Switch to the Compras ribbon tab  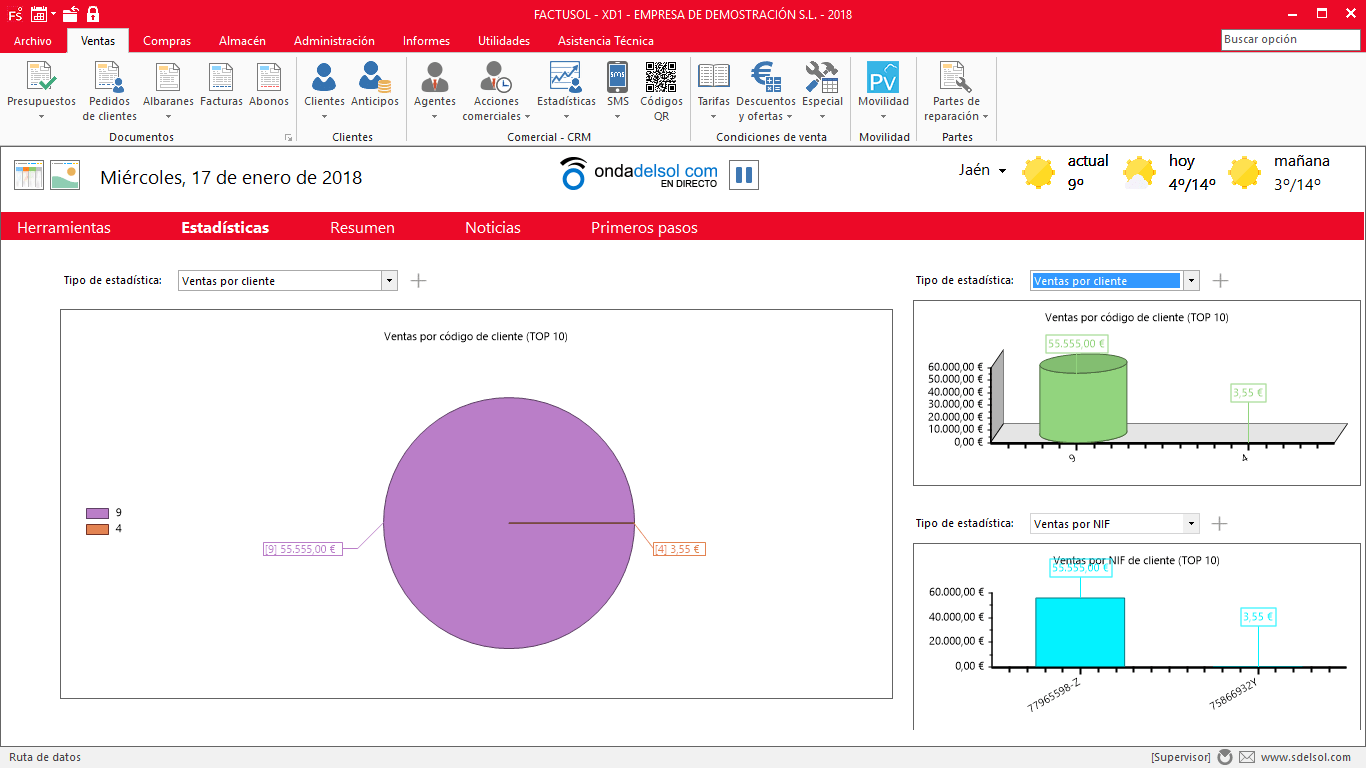coord(167,41)
